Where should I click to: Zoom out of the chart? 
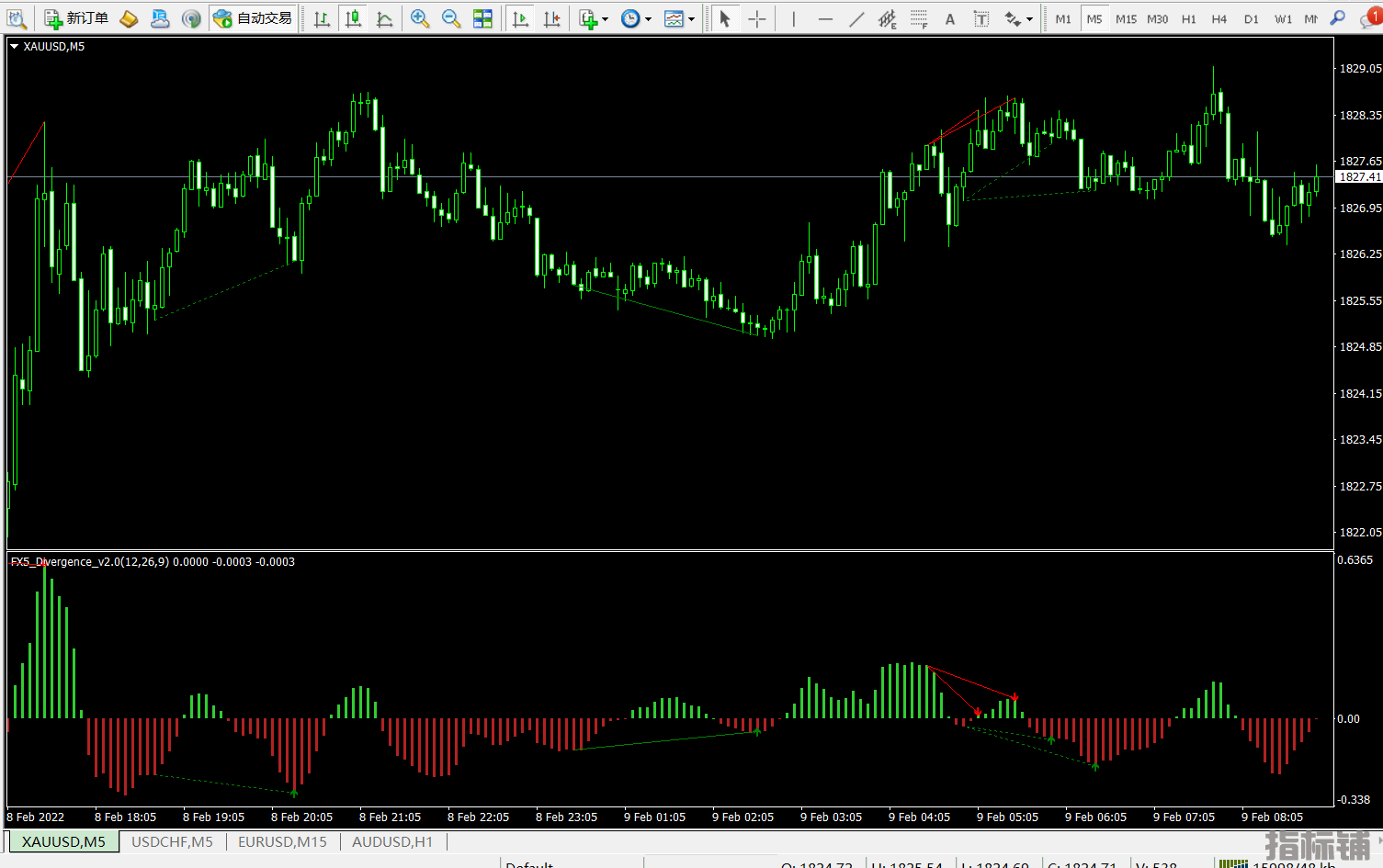[451, 18]
